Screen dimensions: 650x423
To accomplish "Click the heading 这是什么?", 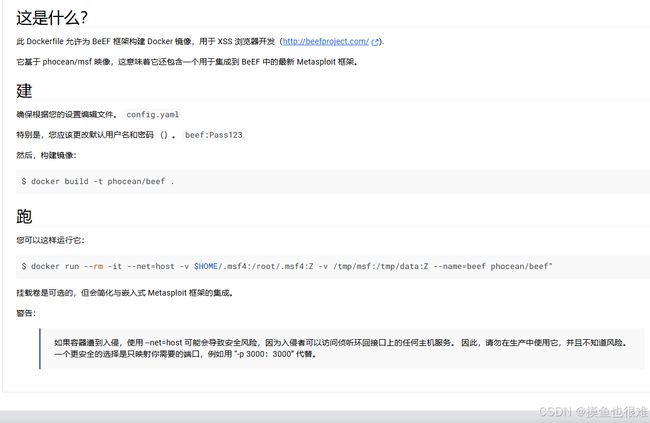I will click(x=52, y=18).
